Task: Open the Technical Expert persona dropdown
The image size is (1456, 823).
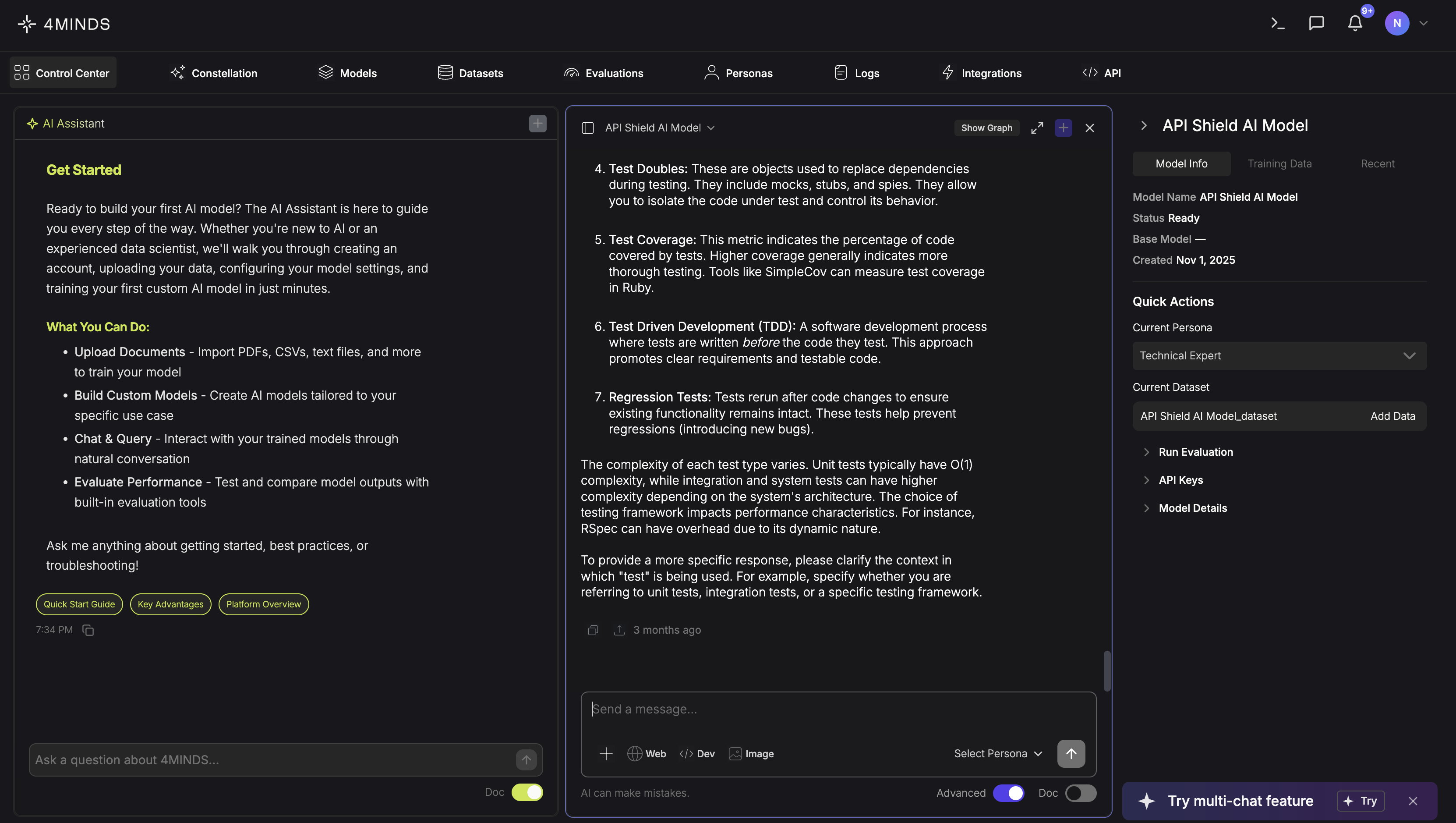Action: tap(1279, 356)
